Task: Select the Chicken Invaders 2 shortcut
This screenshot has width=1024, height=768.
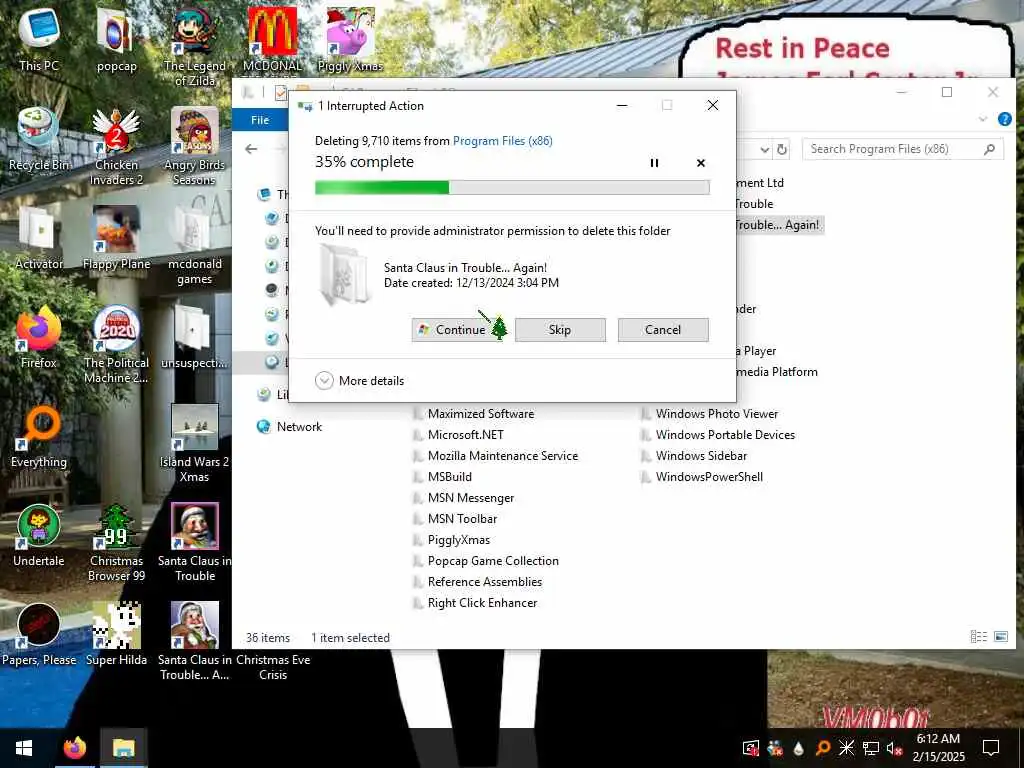Action: pos(116,146)
